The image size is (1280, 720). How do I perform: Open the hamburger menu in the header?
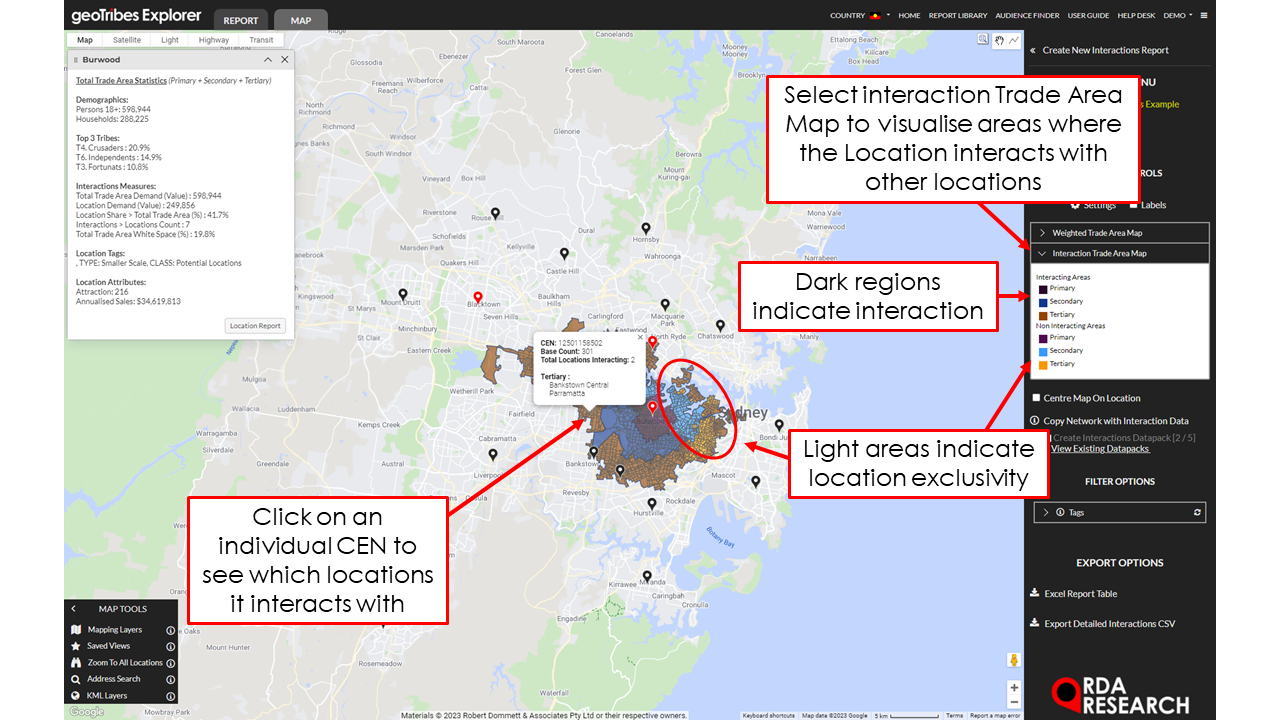point(1204,16)
